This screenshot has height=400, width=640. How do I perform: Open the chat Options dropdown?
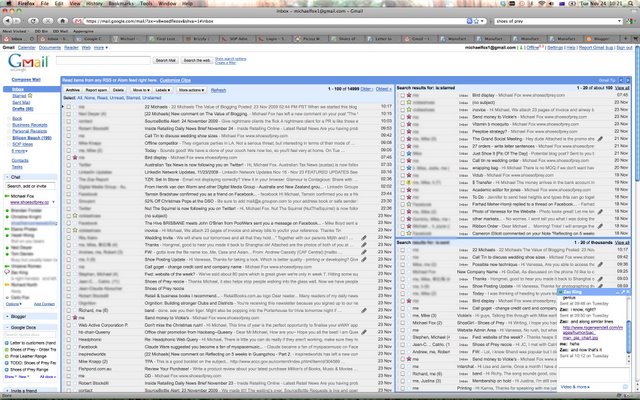coord(13,304)
